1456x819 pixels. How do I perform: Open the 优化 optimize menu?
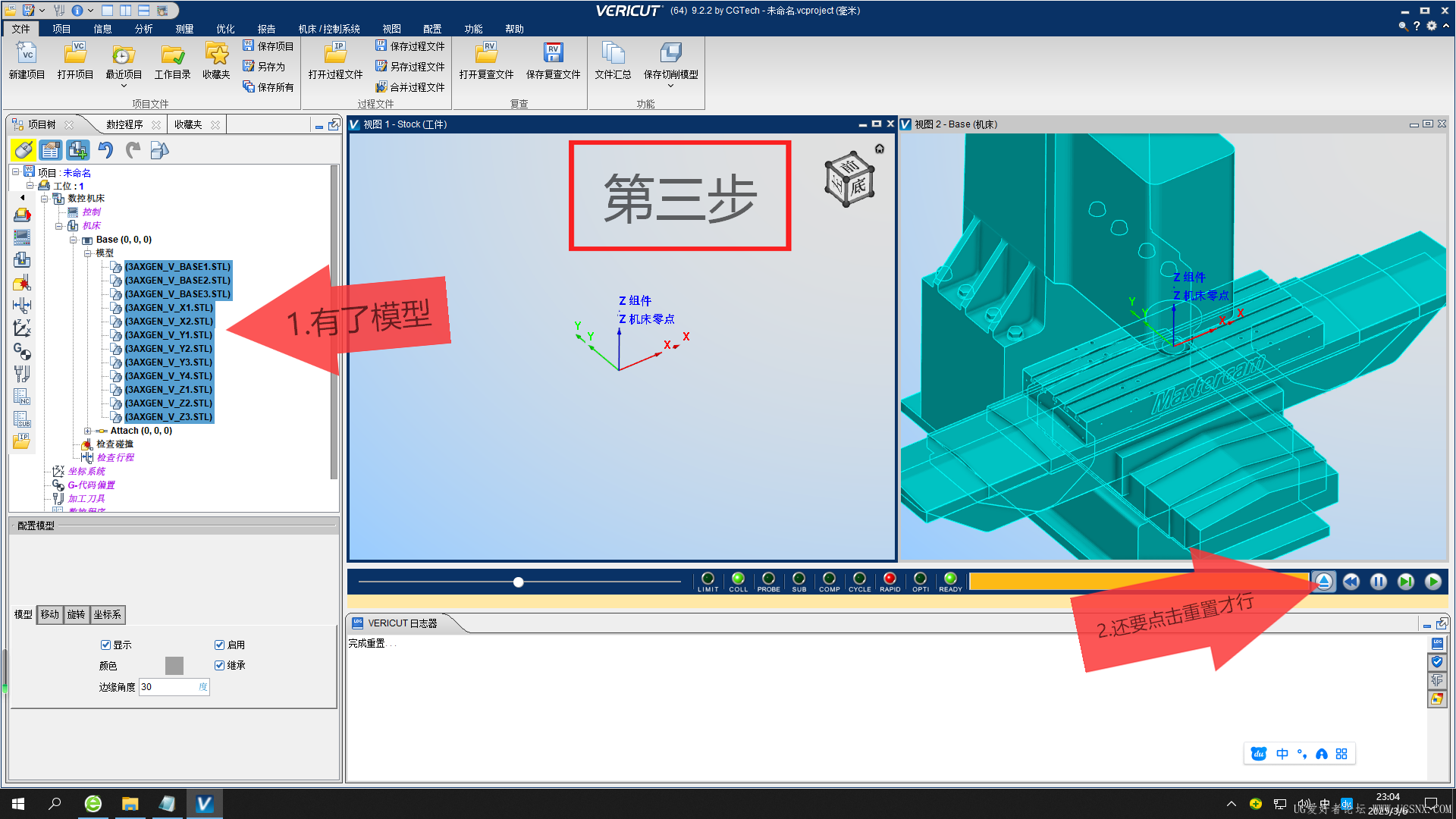pos(225,29)
